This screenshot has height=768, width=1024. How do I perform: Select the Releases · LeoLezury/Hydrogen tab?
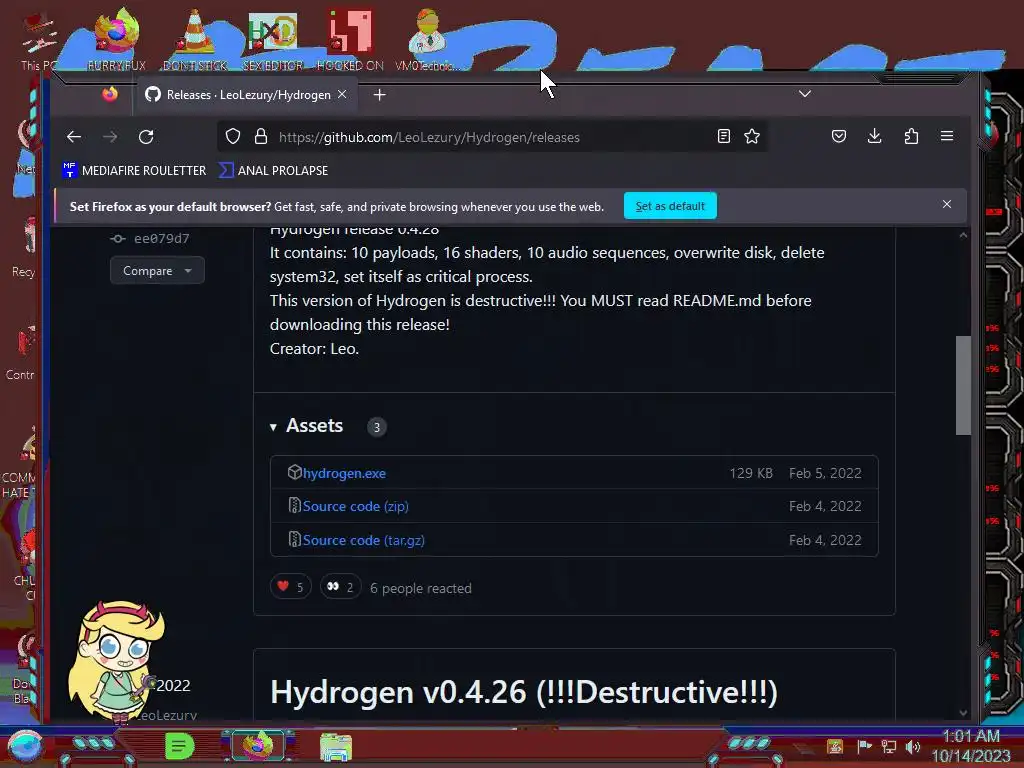coord(247,95)
